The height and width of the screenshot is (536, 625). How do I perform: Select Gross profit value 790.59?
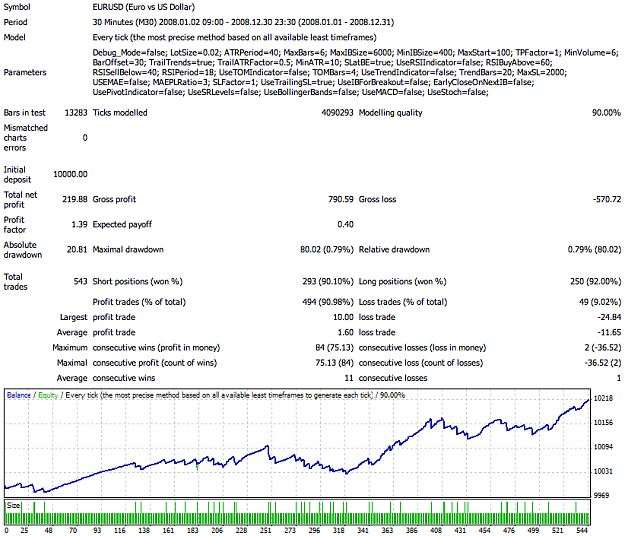coord(341,199)
